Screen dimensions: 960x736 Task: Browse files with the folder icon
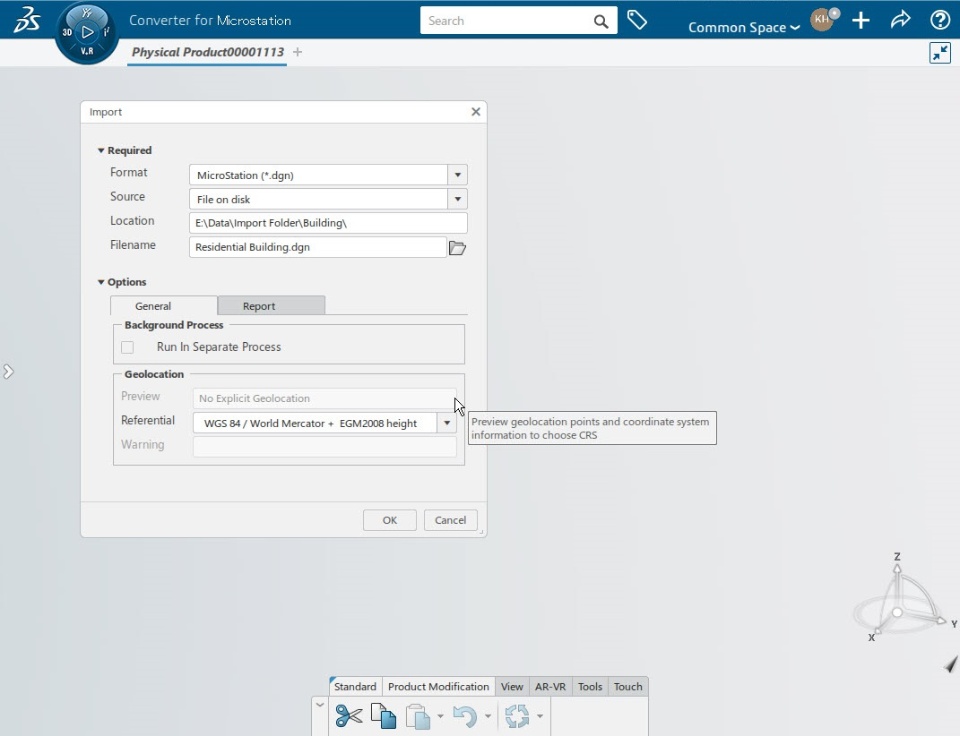(x=457, y=248)
